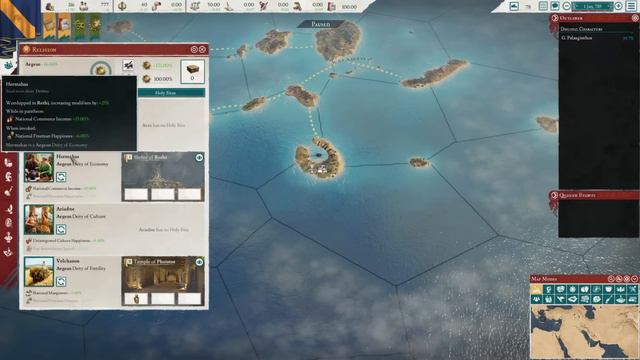Close the Religion panel
The height and width of the screenshot is (360, 640).
[202, 49]
